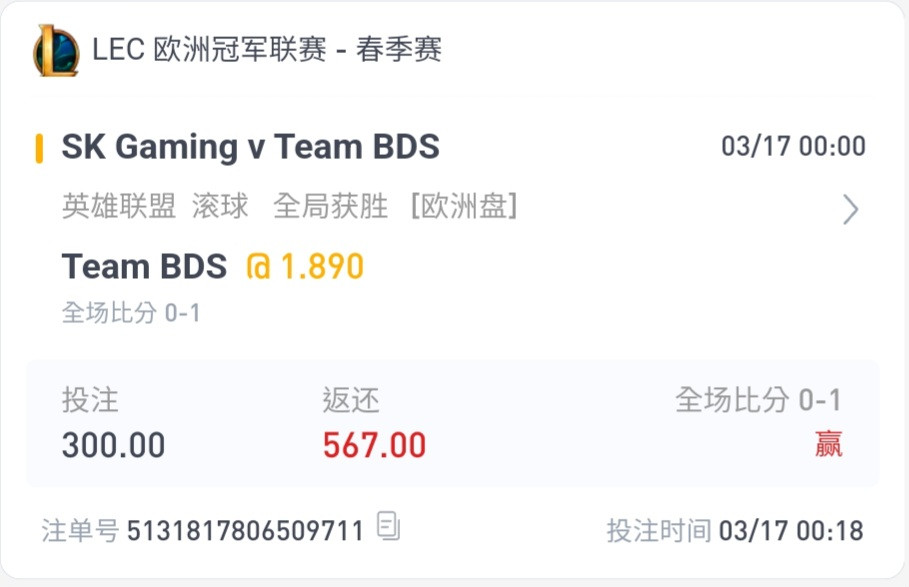Select the stake amount 300.00
Screen dimensions: 909x587
(114, 445)
